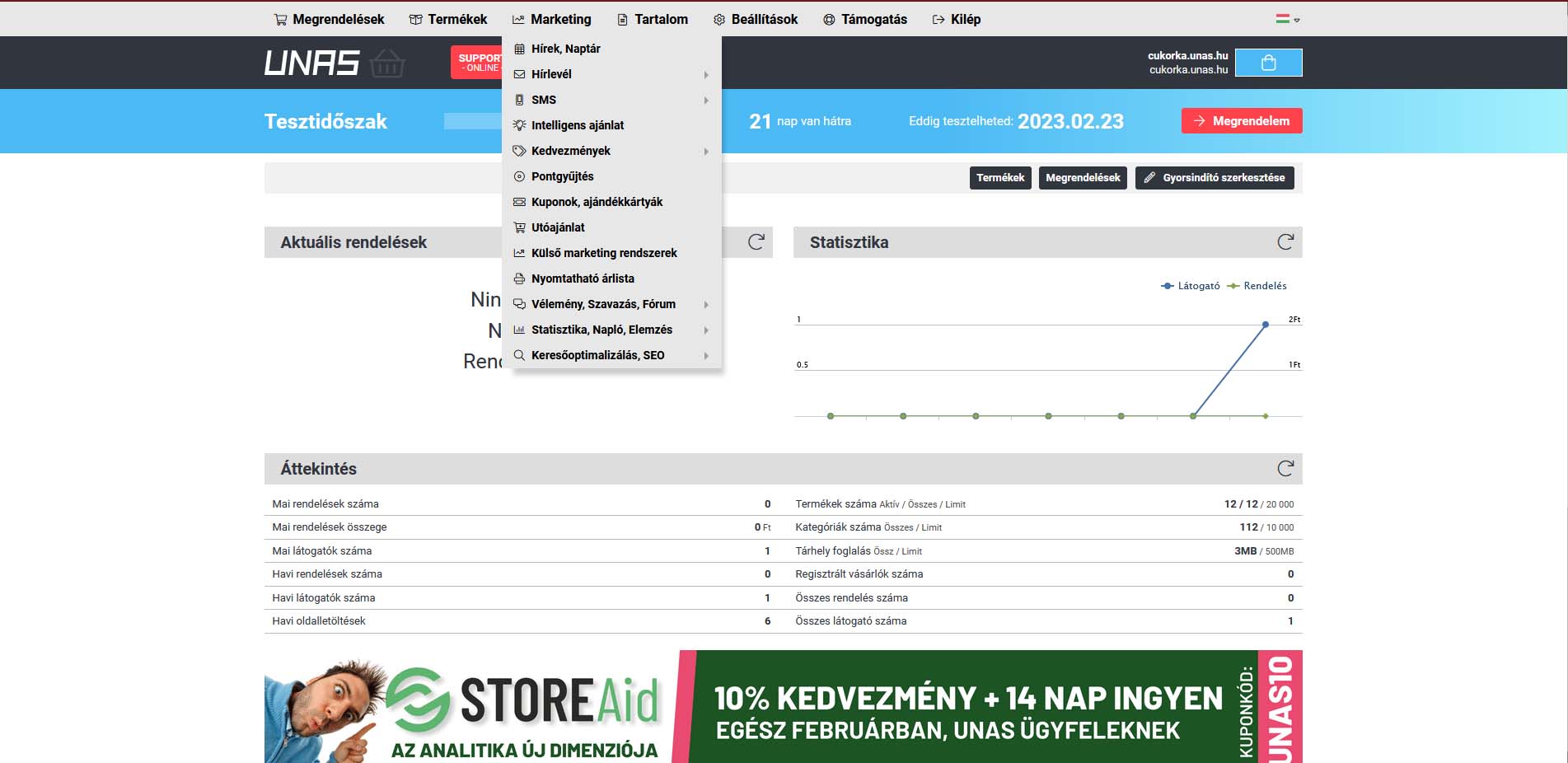Refresh the Aktuális rendelések panel
Viewport: 1568px width, 763px height.
[756, 242]
